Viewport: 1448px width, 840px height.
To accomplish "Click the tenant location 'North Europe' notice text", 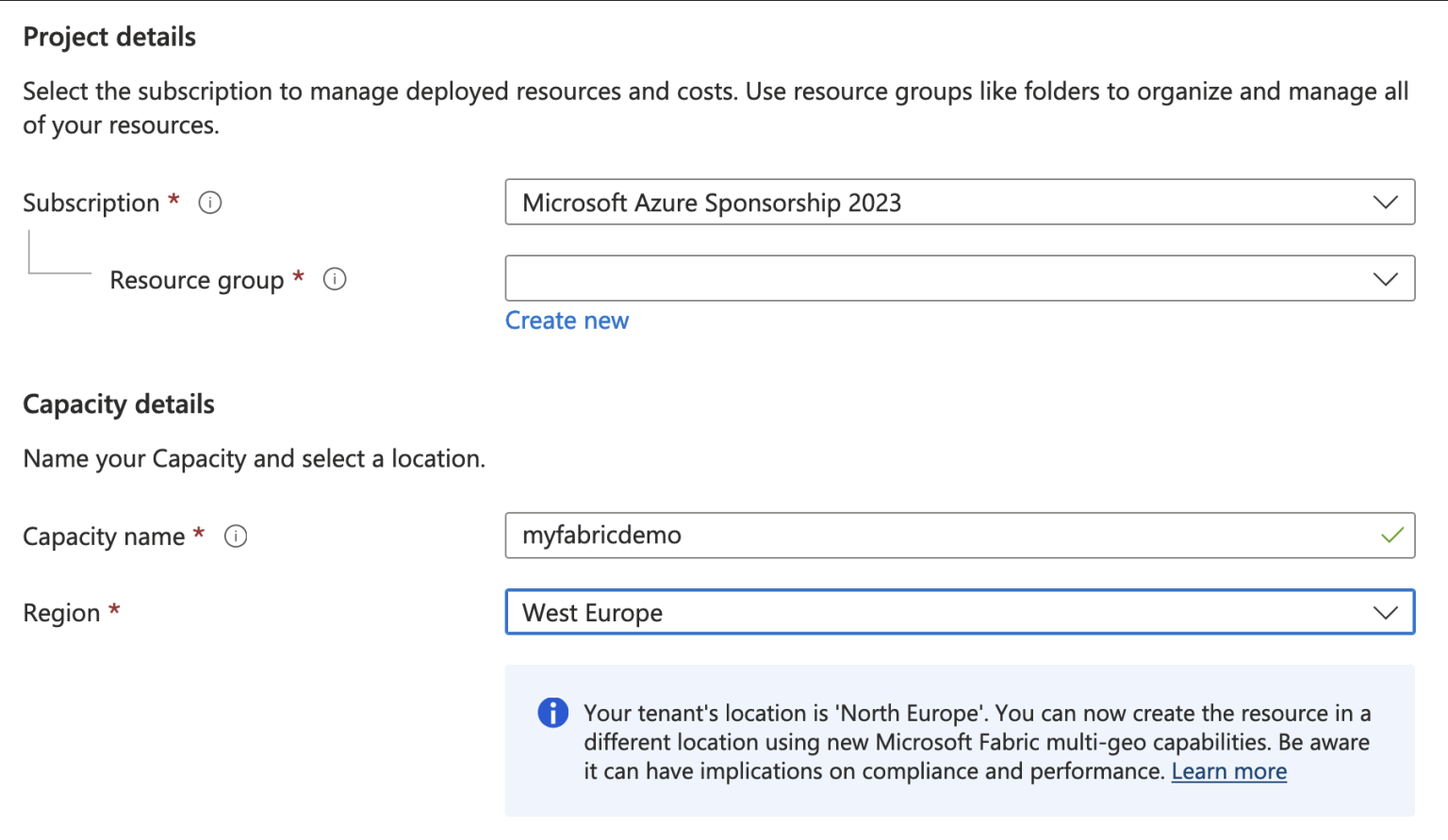I will pos(978,742).
